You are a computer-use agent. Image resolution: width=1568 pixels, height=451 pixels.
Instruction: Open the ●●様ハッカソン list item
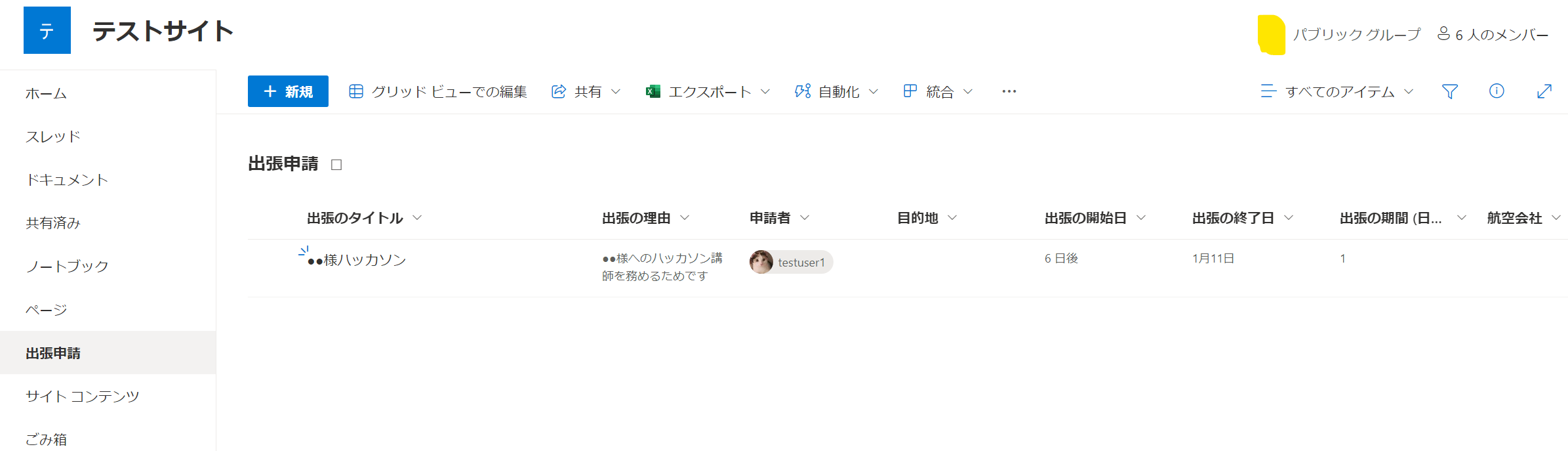point(357,260)
